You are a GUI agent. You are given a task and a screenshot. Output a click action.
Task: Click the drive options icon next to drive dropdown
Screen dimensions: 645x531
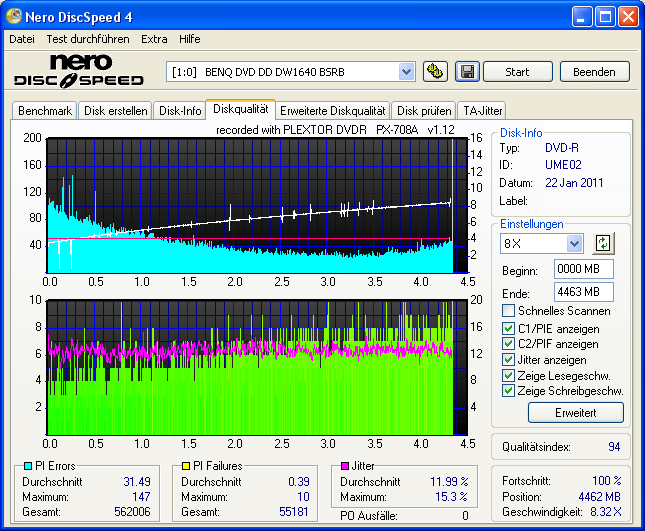coord(435,72)
